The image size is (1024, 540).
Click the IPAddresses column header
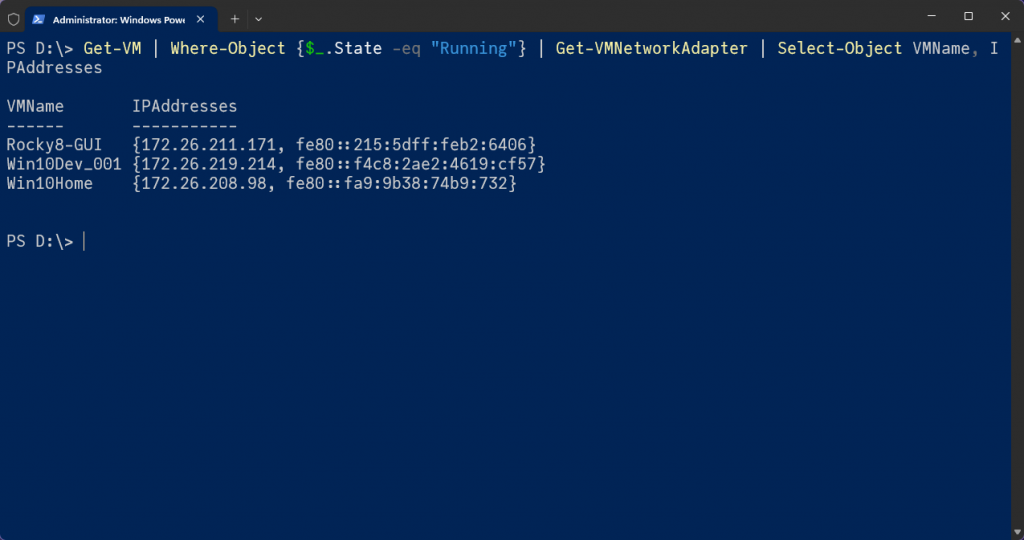pos(184,106)
